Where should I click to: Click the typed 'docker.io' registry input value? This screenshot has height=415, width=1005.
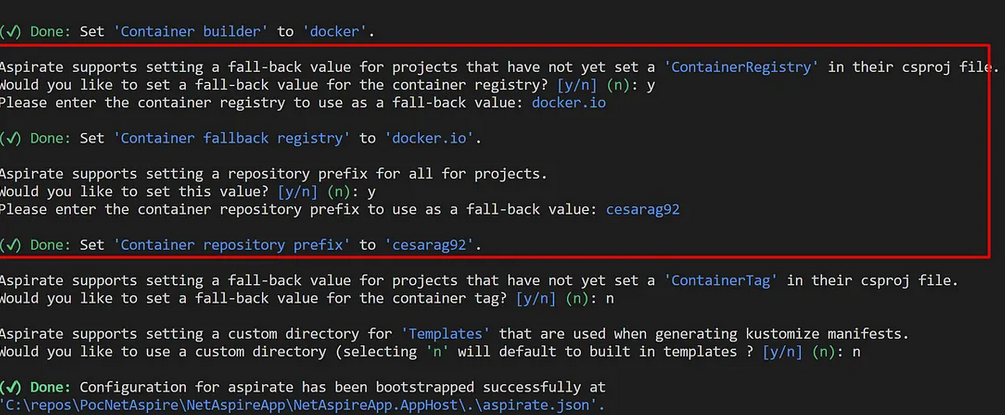click(568, 103)
